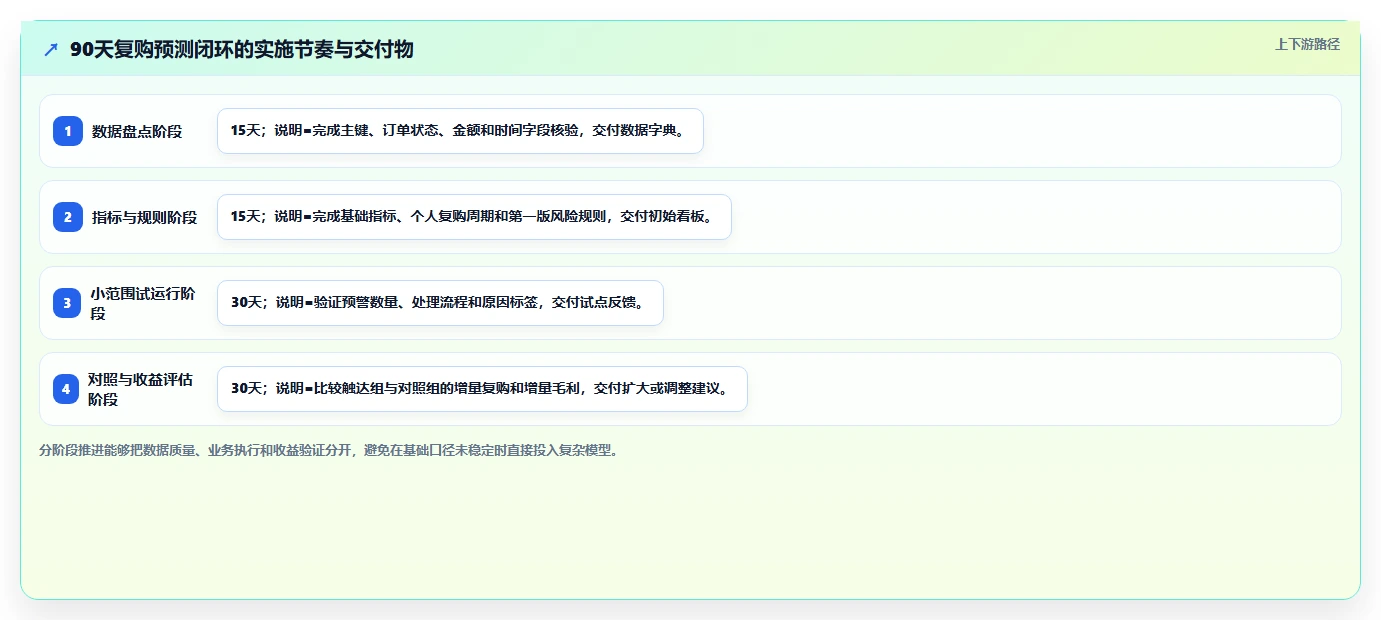Click the 小范围试运行阶段 stage label
This screenshot has width=1381, height=620.
point(144,303)
